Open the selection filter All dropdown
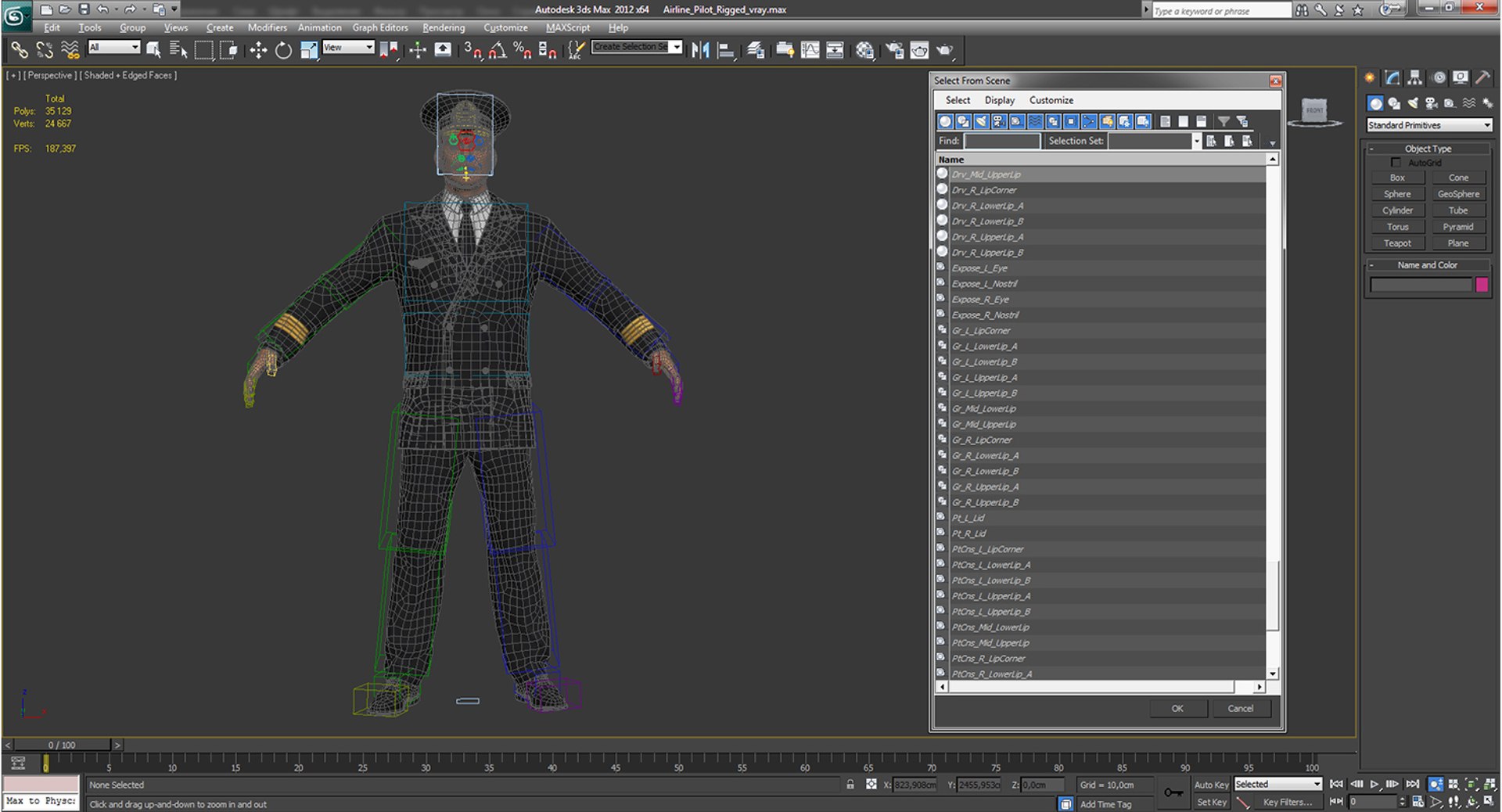Image resolution: width=1502 pixels, height=812 pixels. pos(113,48)
